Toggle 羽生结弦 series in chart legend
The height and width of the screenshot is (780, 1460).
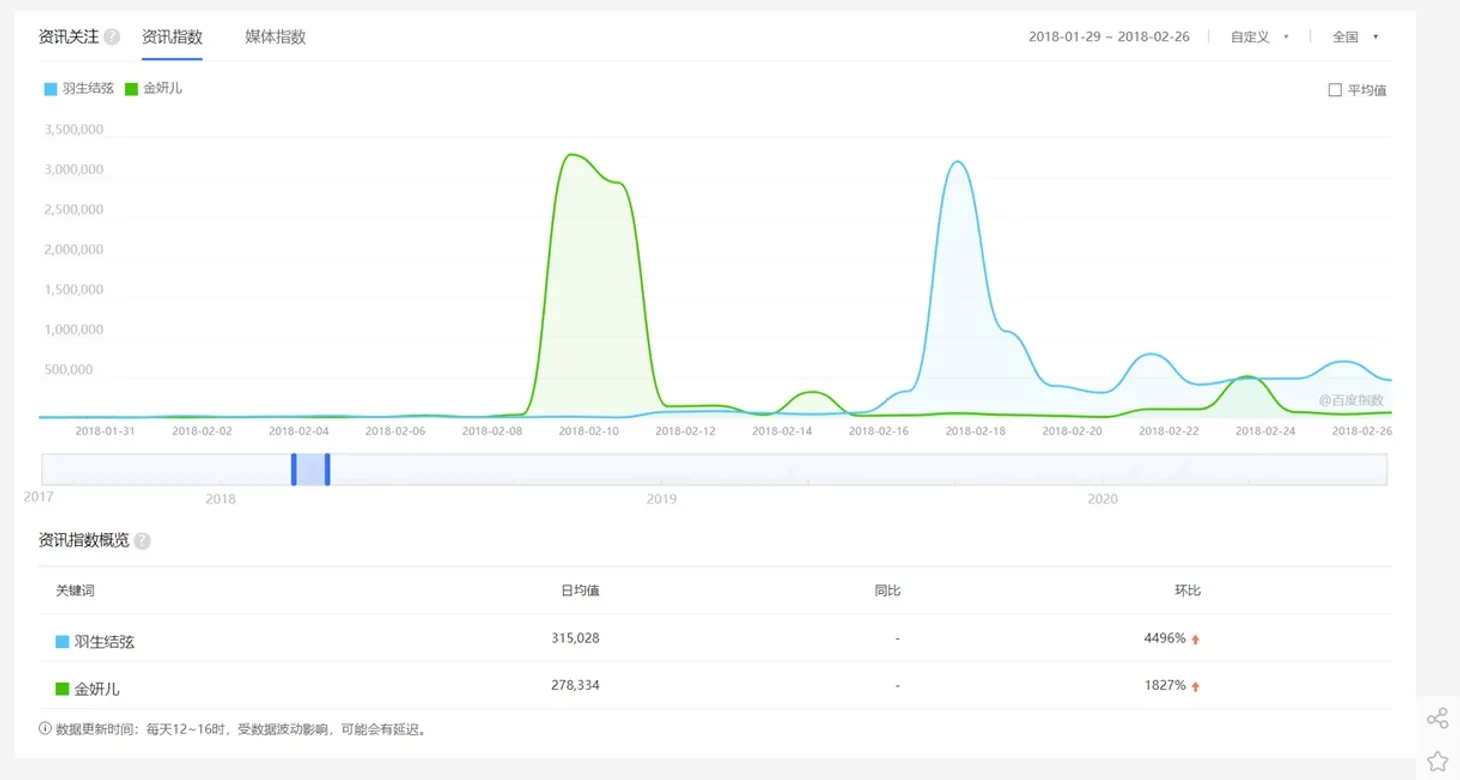(x=79, y=88)
